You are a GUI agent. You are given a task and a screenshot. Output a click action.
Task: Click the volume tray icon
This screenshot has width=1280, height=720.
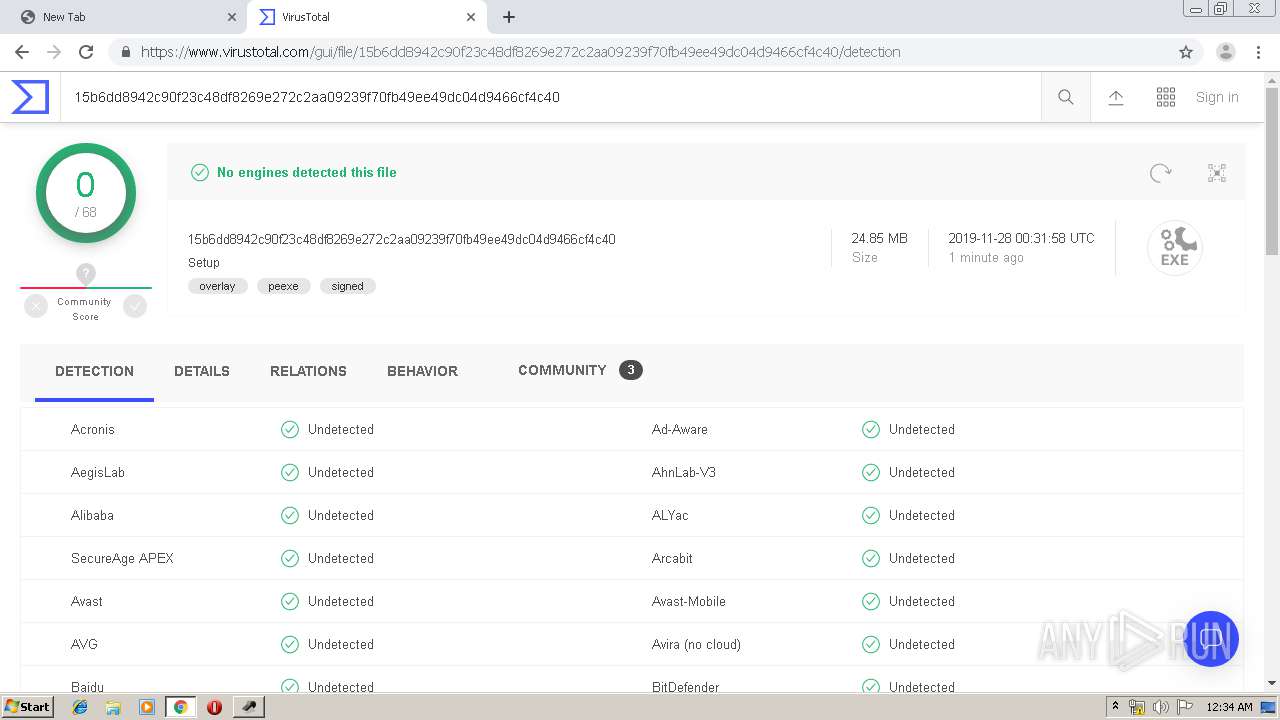[1160, 707]
